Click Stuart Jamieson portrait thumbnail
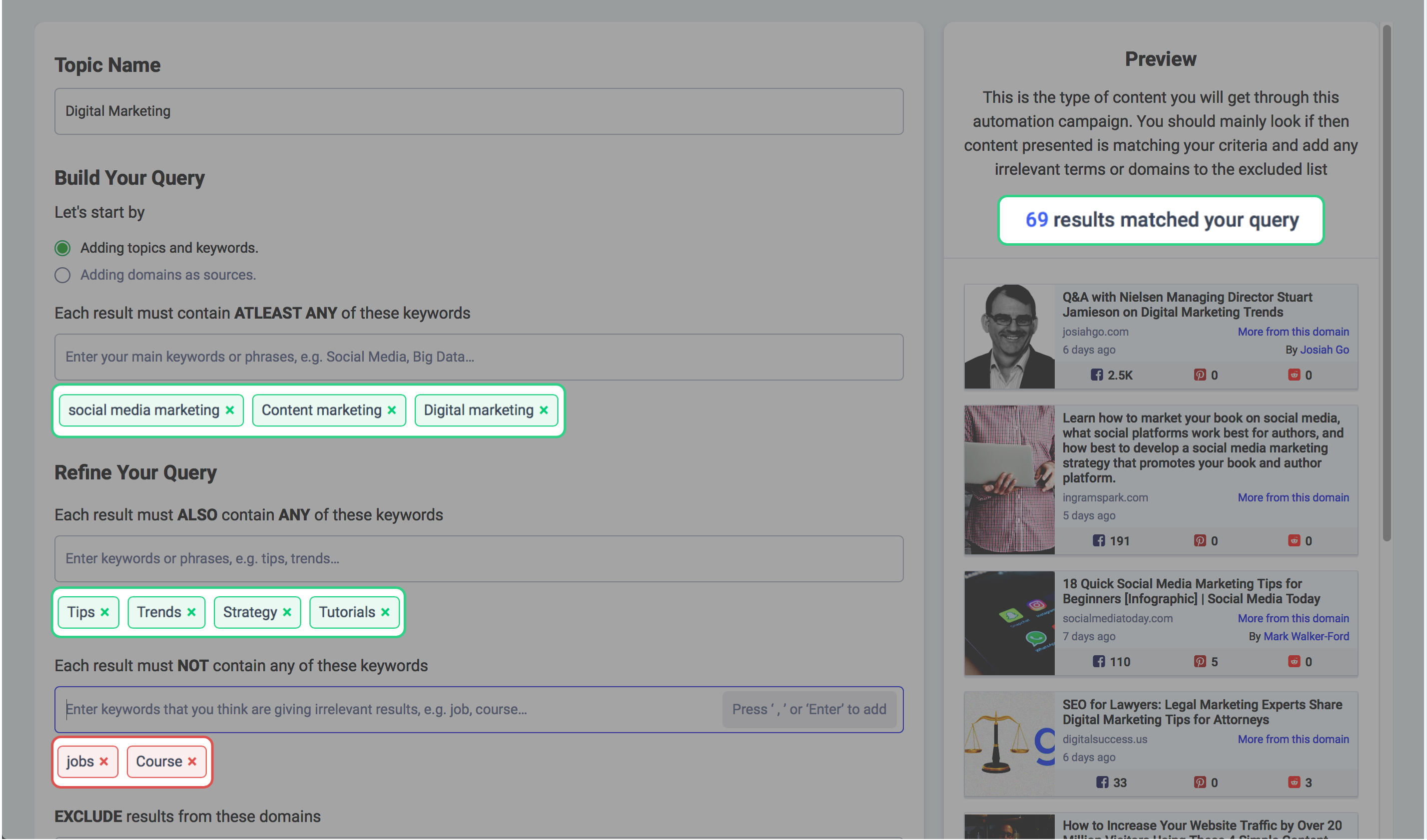This screenshot has height=840, width=1427. (x=1010, y=337)
